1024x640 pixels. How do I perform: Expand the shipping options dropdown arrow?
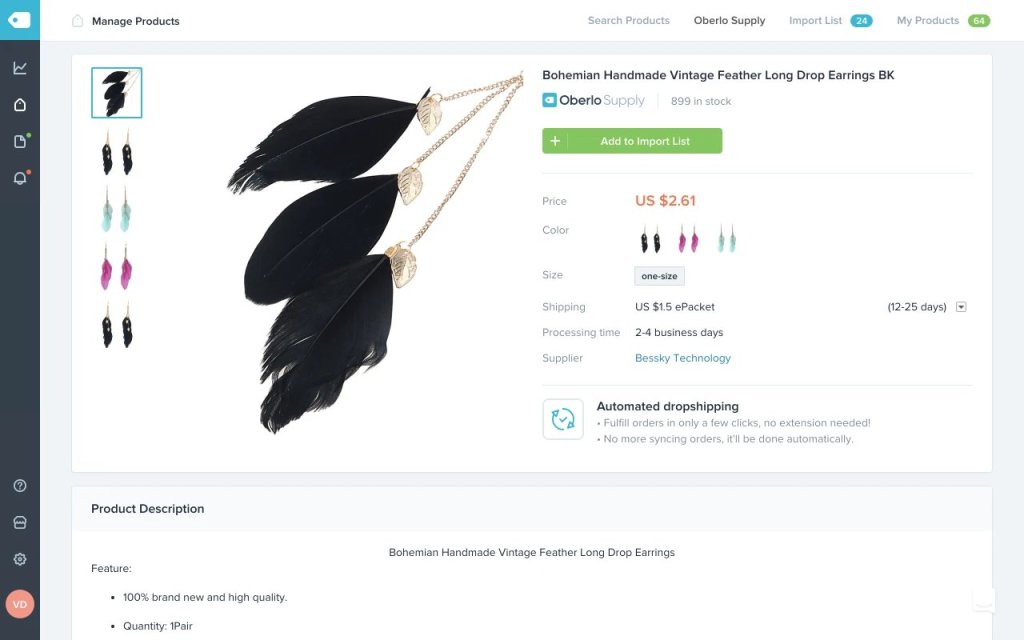click(961, 307)
